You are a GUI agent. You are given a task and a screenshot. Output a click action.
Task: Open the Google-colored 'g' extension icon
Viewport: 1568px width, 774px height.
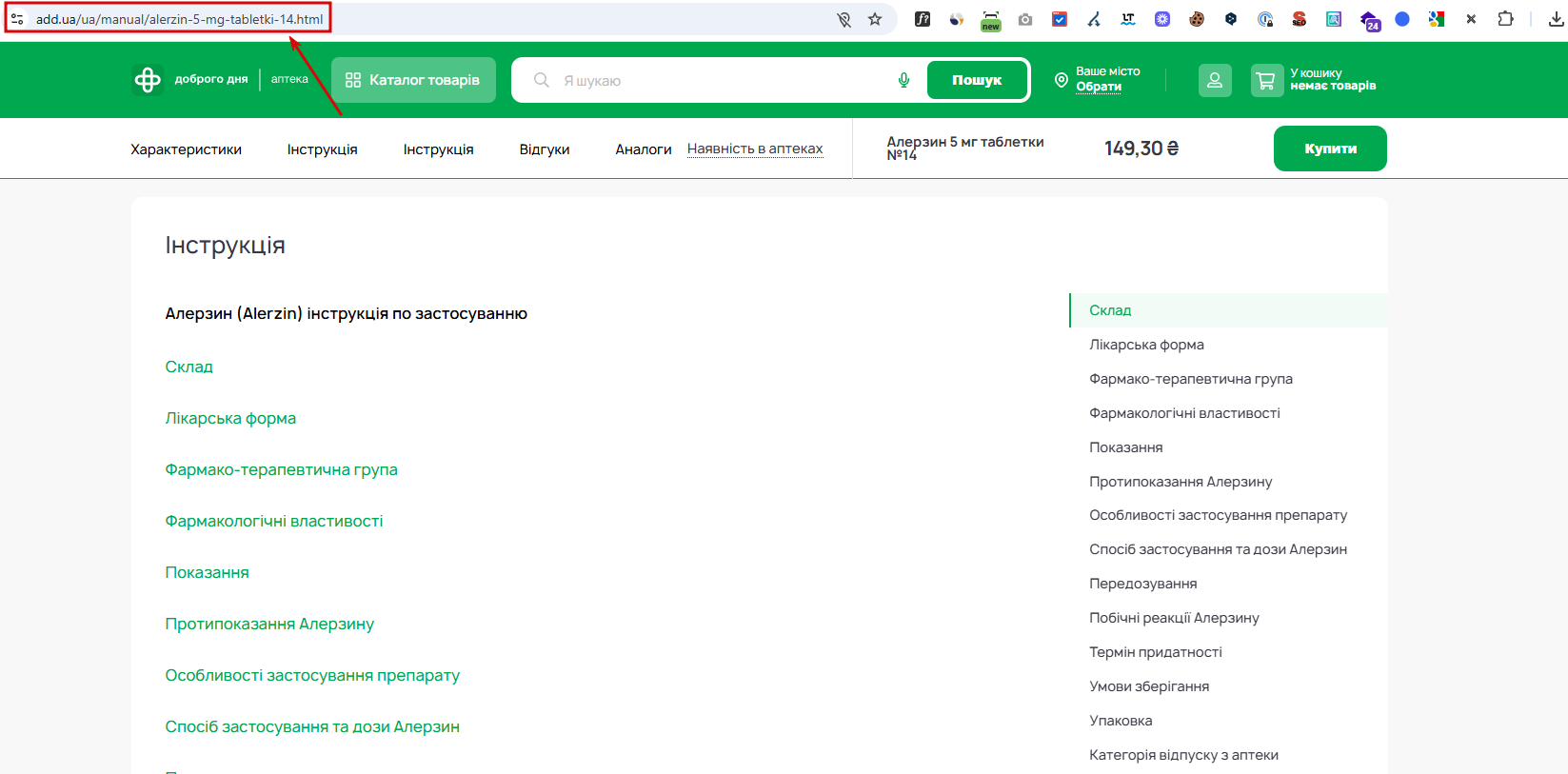tap(1437, 19)
